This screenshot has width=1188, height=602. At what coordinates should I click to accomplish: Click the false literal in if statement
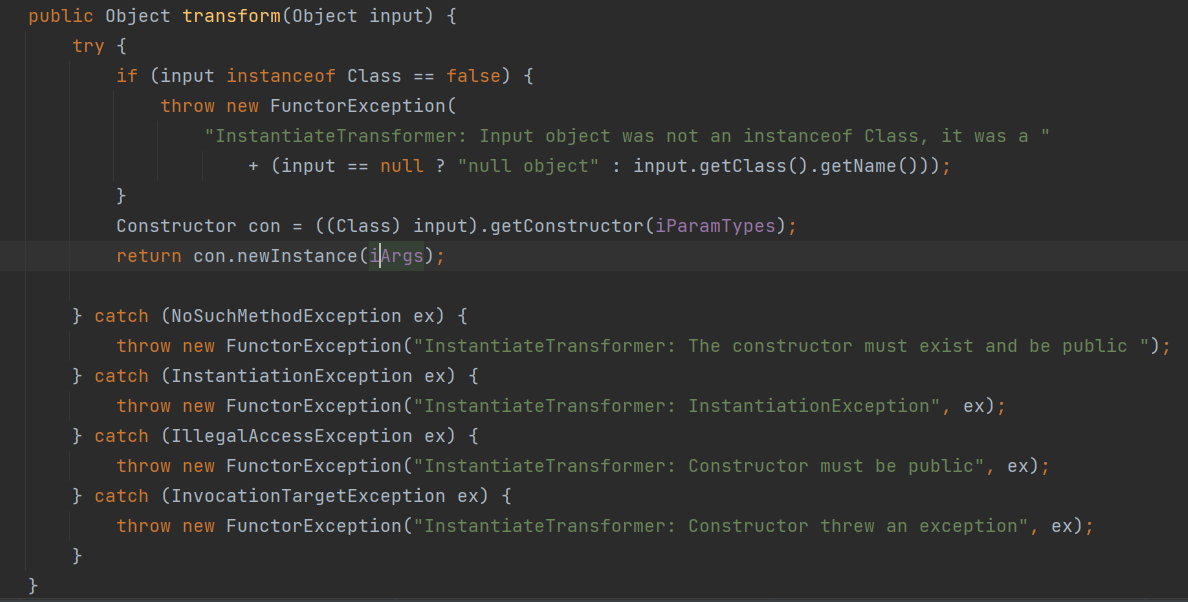coord(473,76)
